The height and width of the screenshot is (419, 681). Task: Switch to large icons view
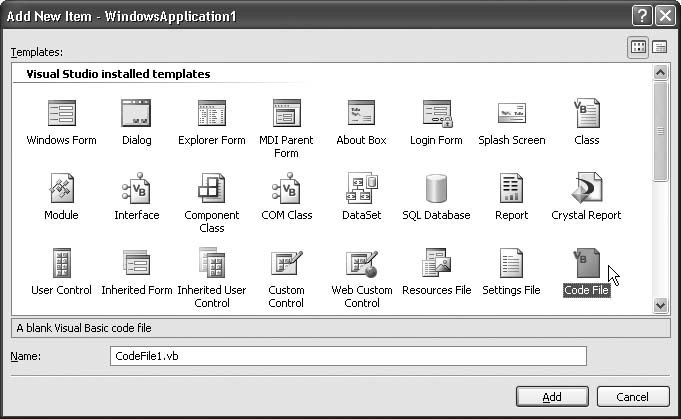[x=638, y=47]
